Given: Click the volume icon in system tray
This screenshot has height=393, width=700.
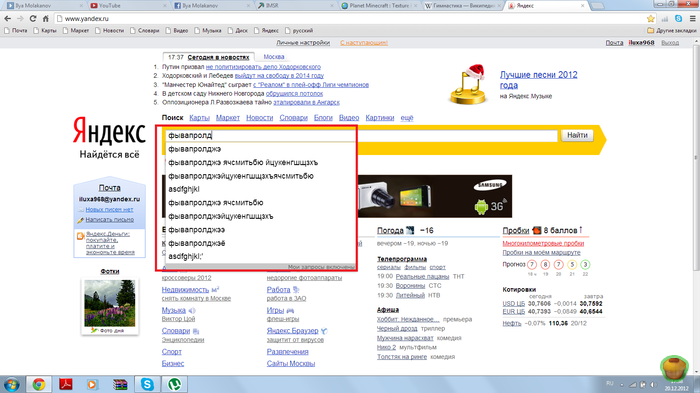Looking at the screenshot, I should click(653, 384).
